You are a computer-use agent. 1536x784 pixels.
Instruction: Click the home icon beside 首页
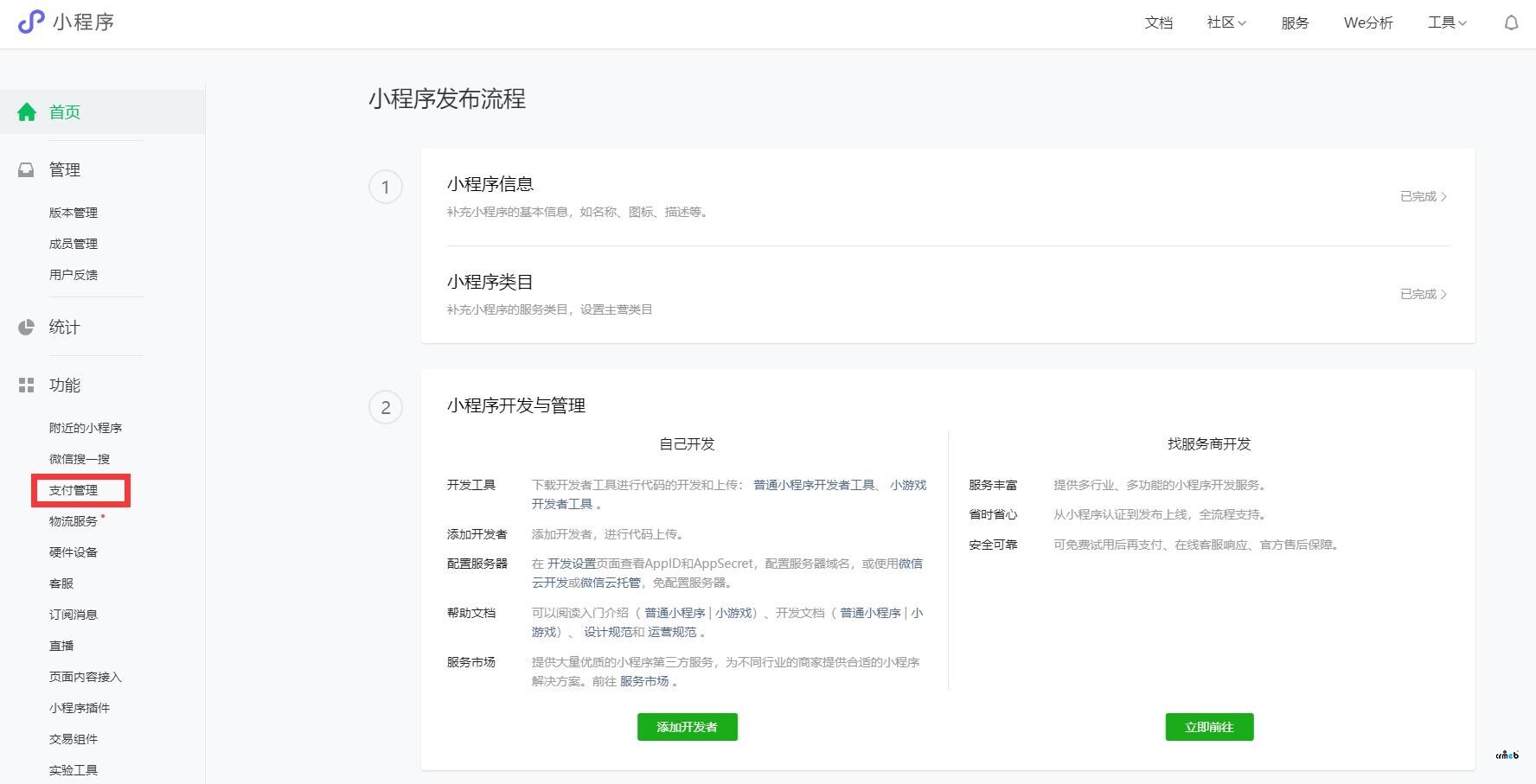(x=27, y=112)
